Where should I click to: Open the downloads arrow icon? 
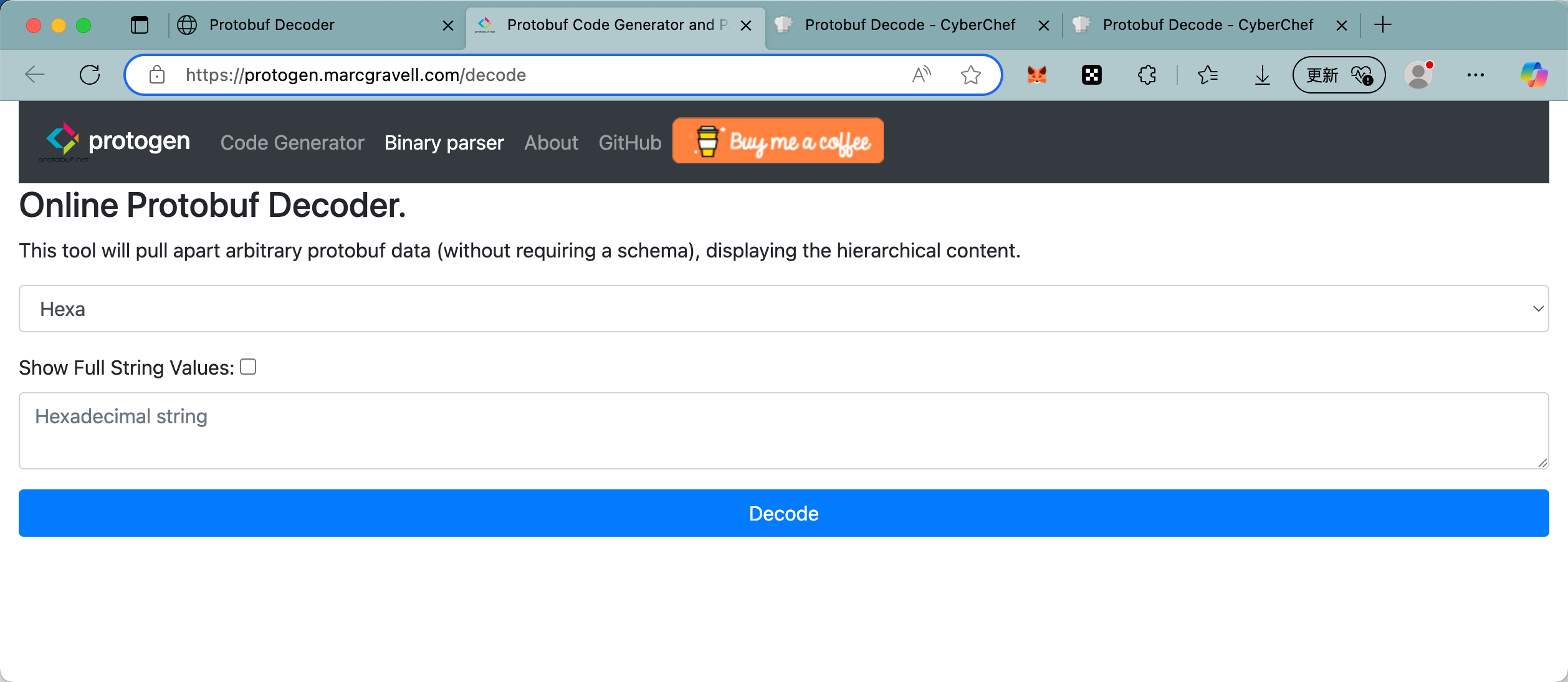[x=1262, y=75]
